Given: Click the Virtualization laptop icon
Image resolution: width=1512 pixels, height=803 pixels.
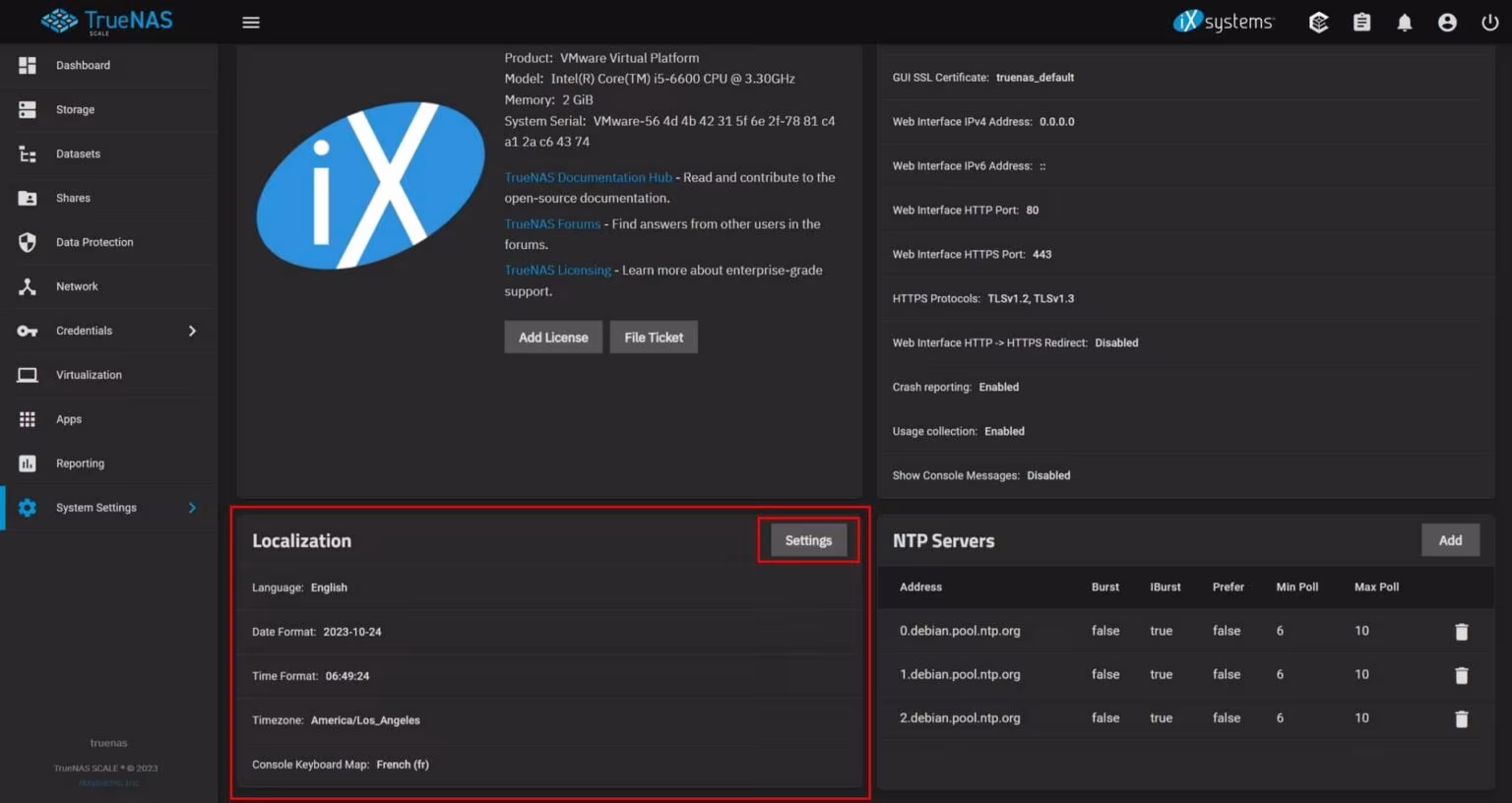Looking at the screenshot, I should tap(28, 375).
